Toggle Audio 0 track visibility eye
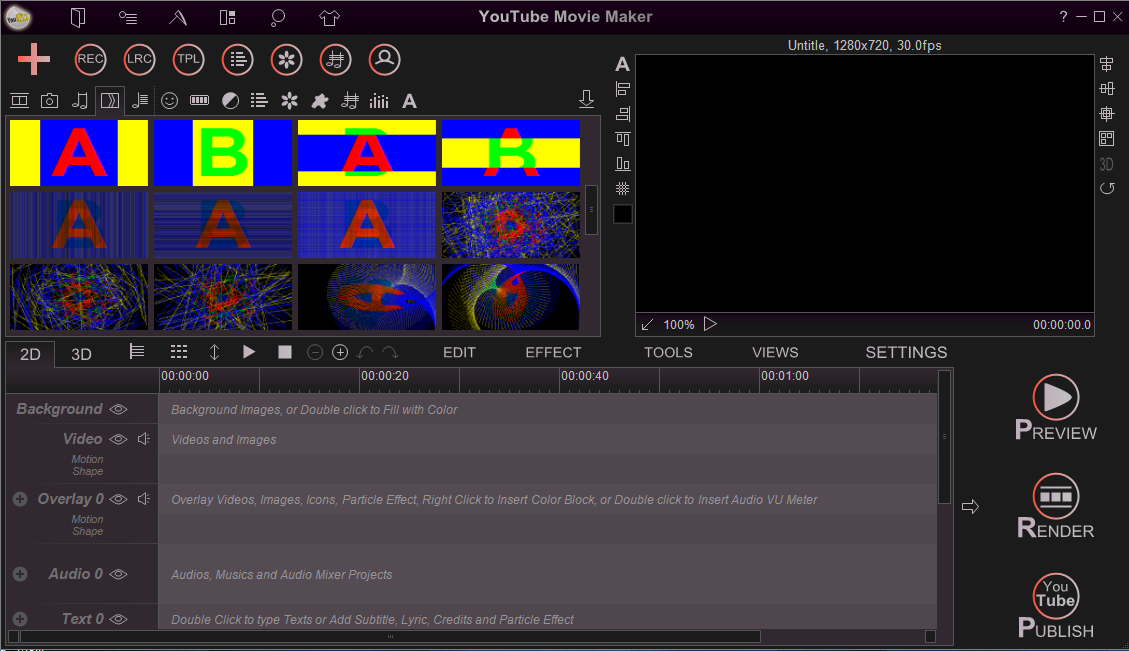 [119, 574]
